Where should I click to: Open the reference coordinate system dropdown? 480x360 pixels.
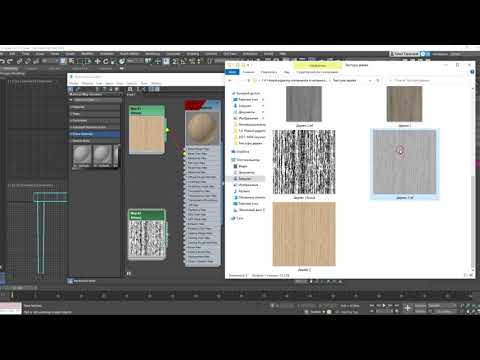(x=135, y=61)
